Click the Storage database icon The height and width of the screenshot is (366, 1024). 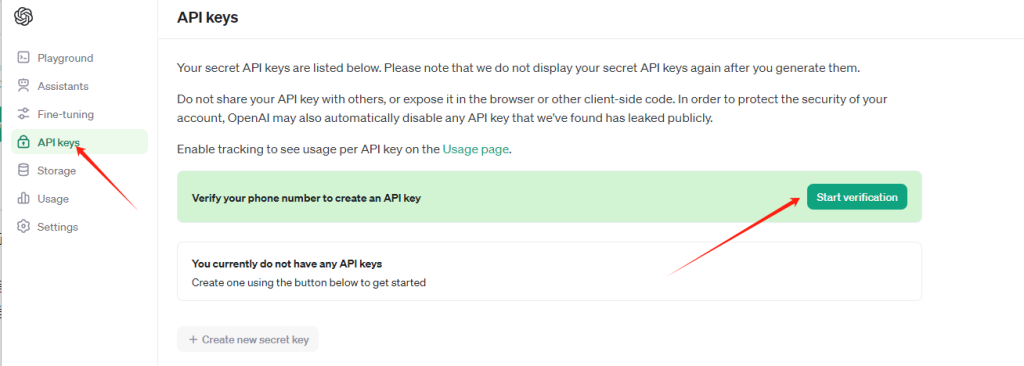coord(24,170)
